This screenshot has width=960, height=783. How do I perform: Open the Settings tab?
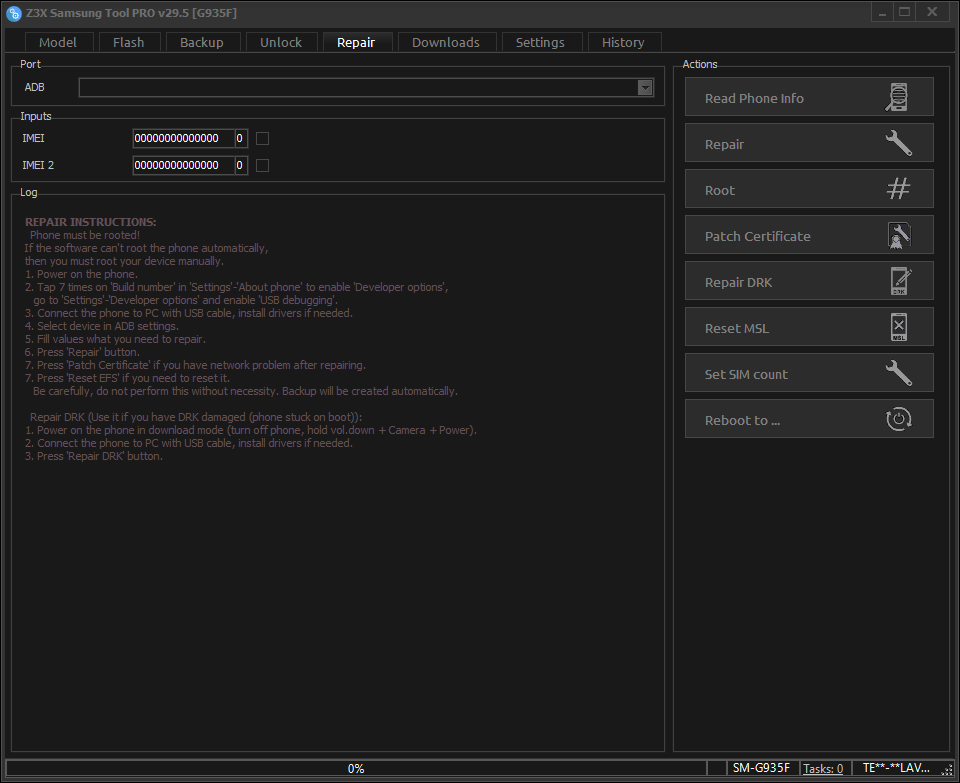coord(540,42)
